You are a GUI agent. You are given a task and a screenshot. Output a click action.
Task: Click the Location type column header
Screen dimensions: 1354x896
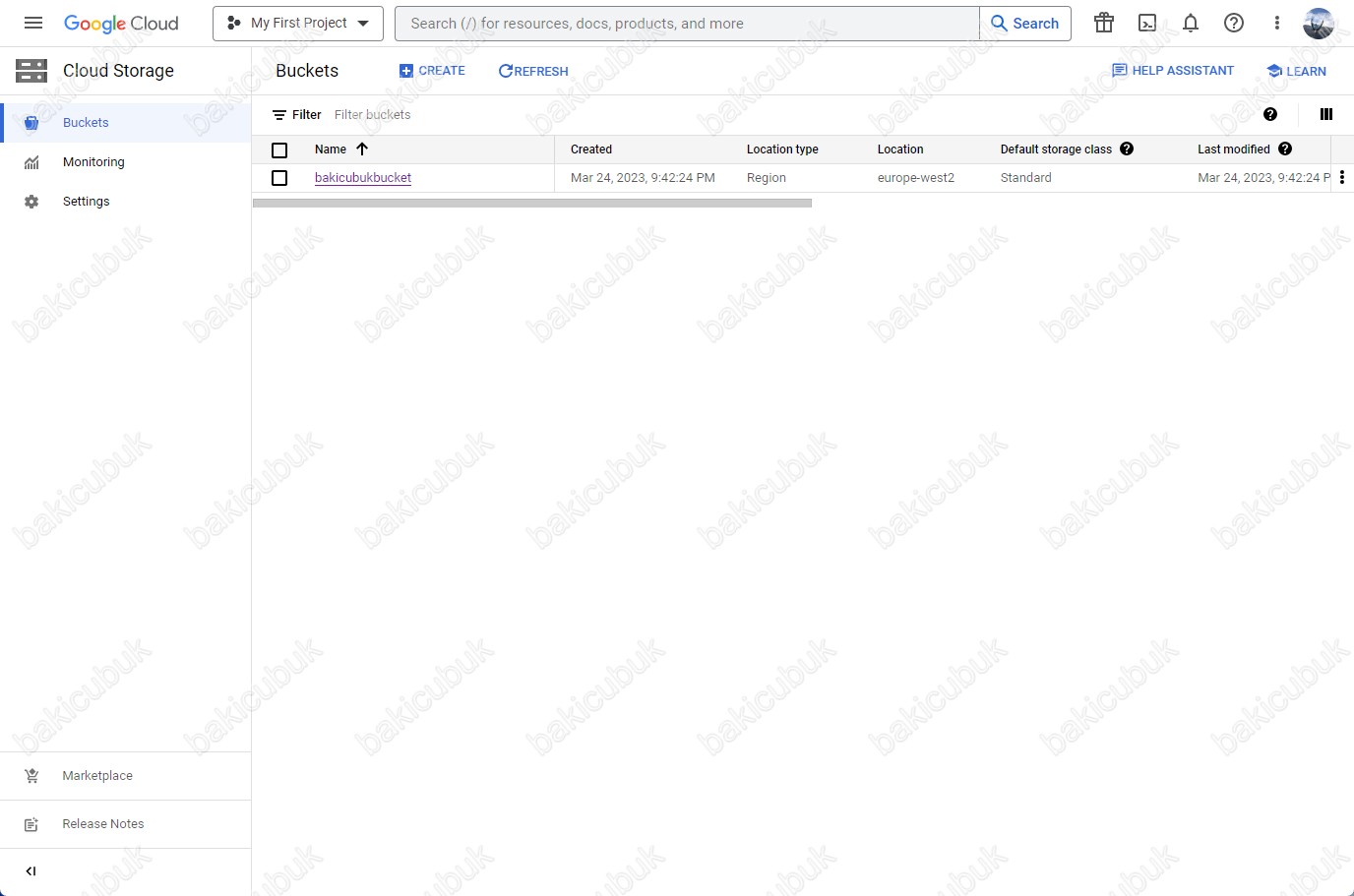782,149
